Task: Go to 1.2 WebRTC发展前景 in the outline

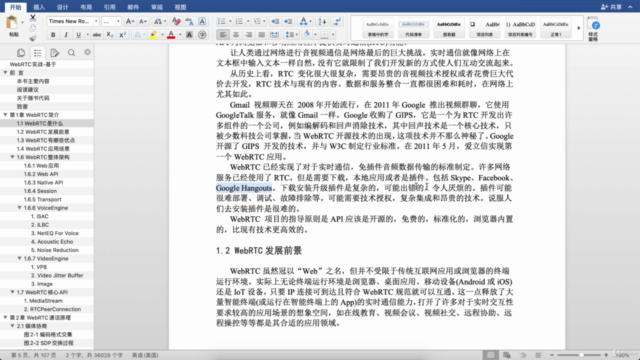Action: pyautogui.click(x=43, y=132)
